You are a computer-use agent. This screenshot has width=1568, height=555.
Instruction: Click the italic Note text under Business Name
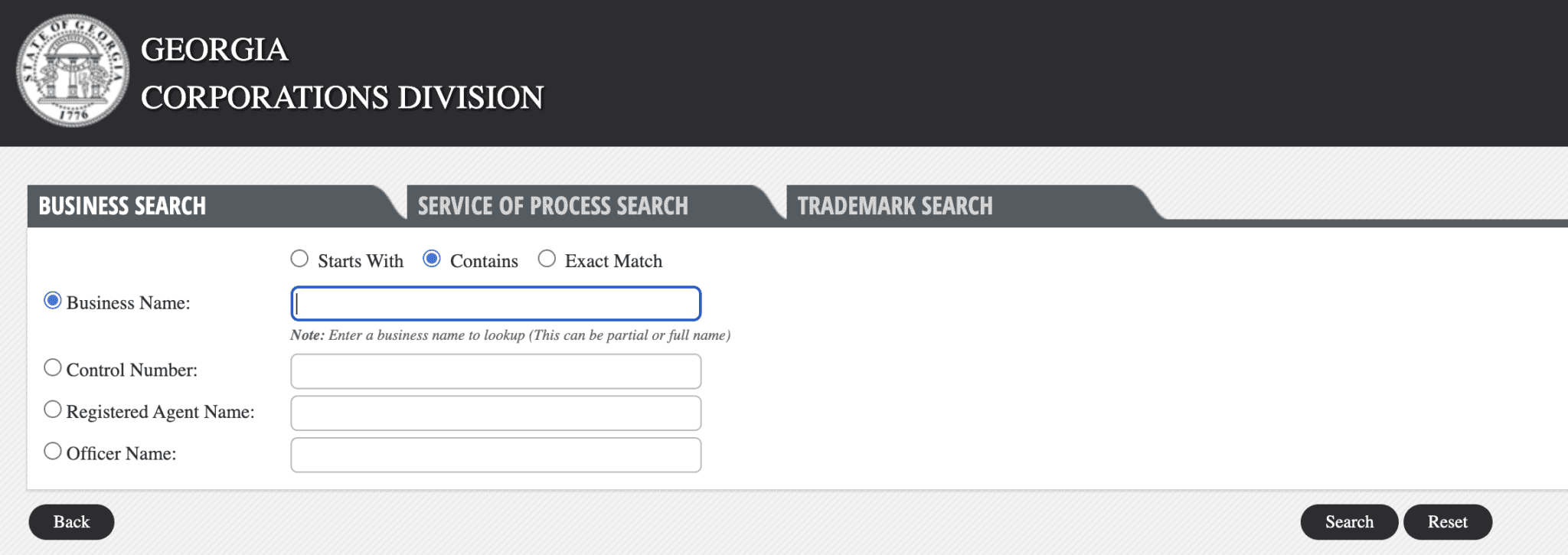tap(510, 335)
